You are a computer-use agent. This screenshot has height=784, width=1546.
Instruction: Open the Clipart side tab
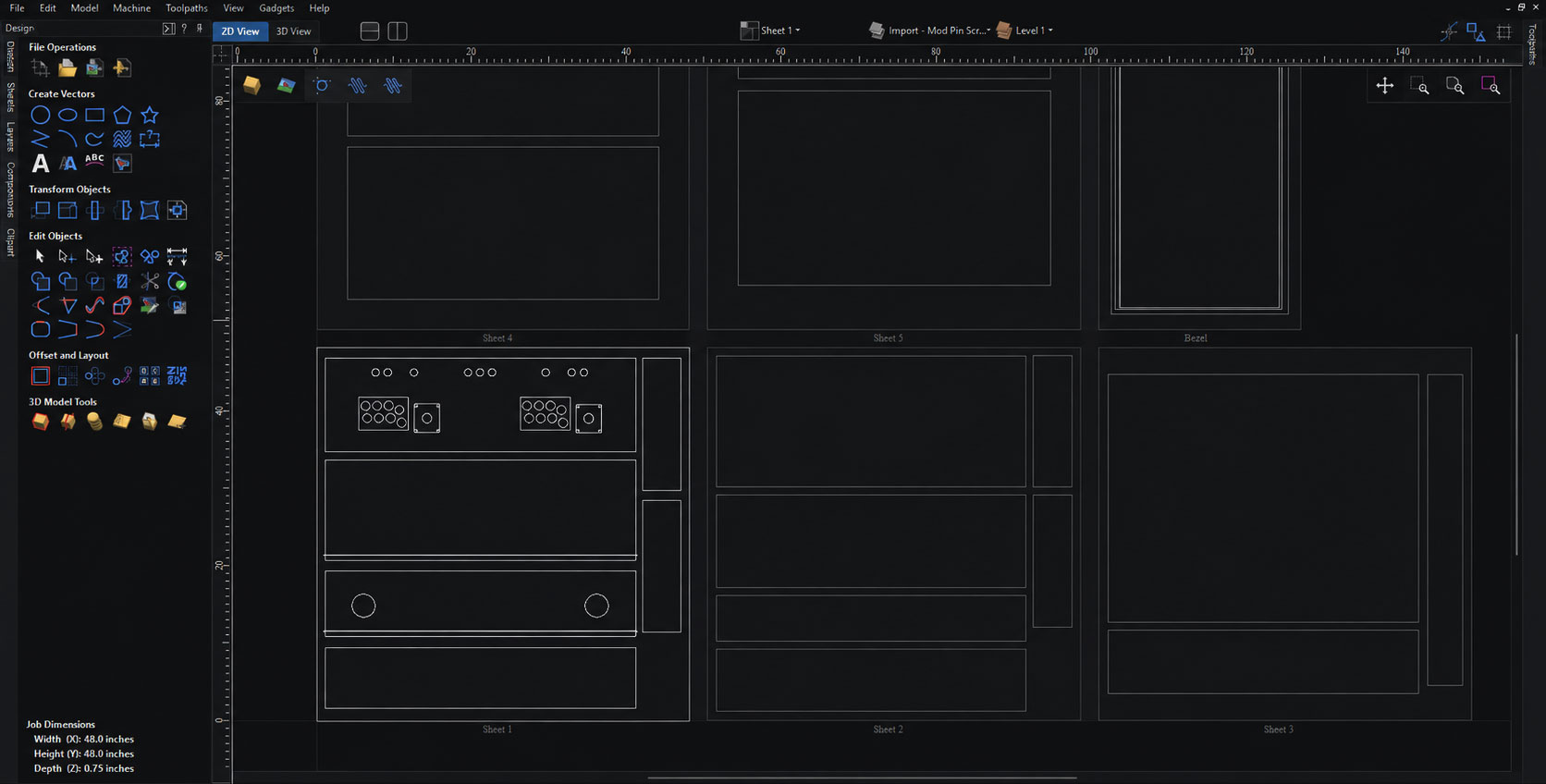(10, 242)
